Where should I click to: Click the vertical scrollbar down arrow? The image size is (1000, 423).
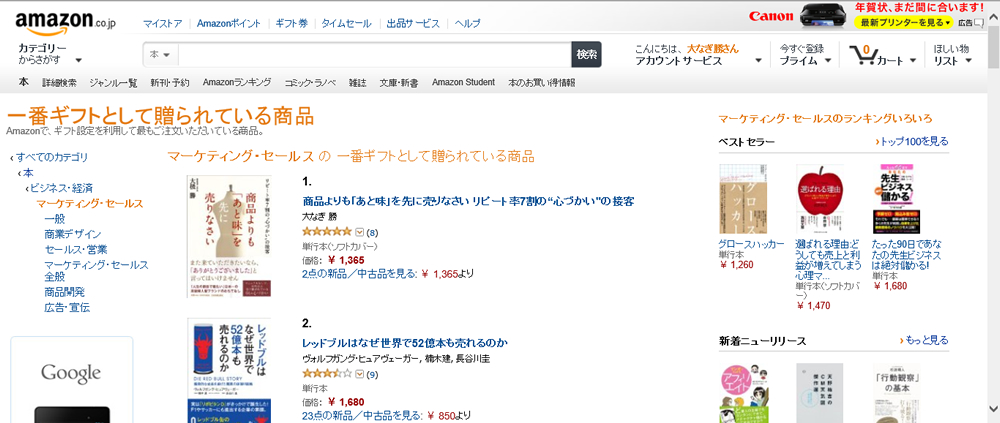pos(994,409)
